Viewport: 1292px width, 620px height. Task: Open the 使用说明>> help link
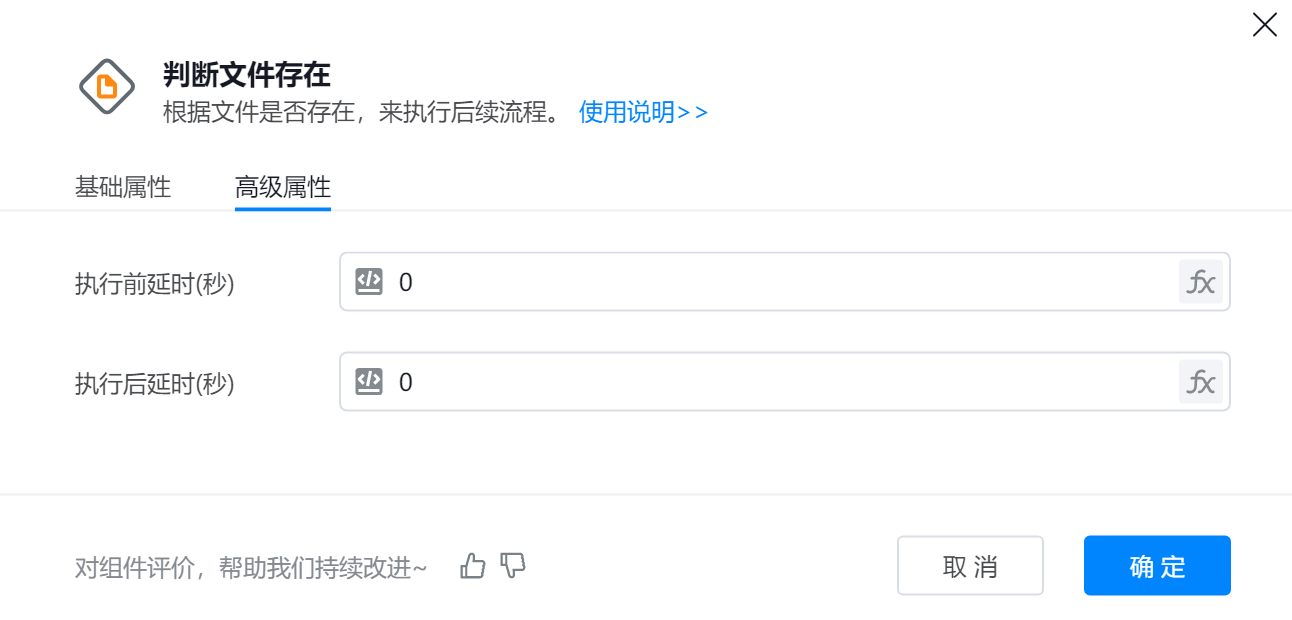(643, 112)
